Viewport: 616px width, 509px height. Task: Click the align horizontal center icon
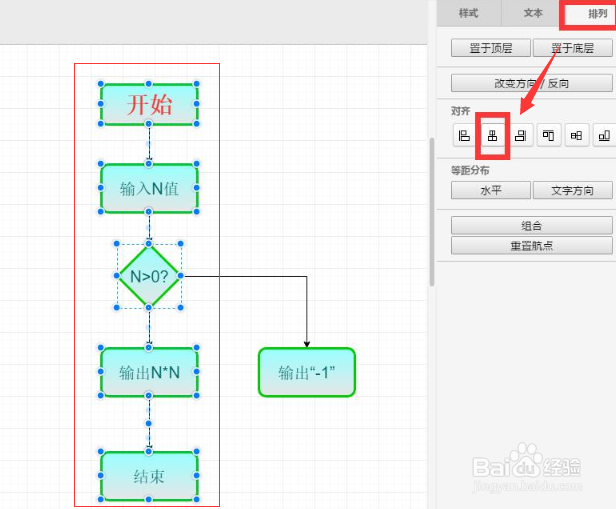(493, 135)
